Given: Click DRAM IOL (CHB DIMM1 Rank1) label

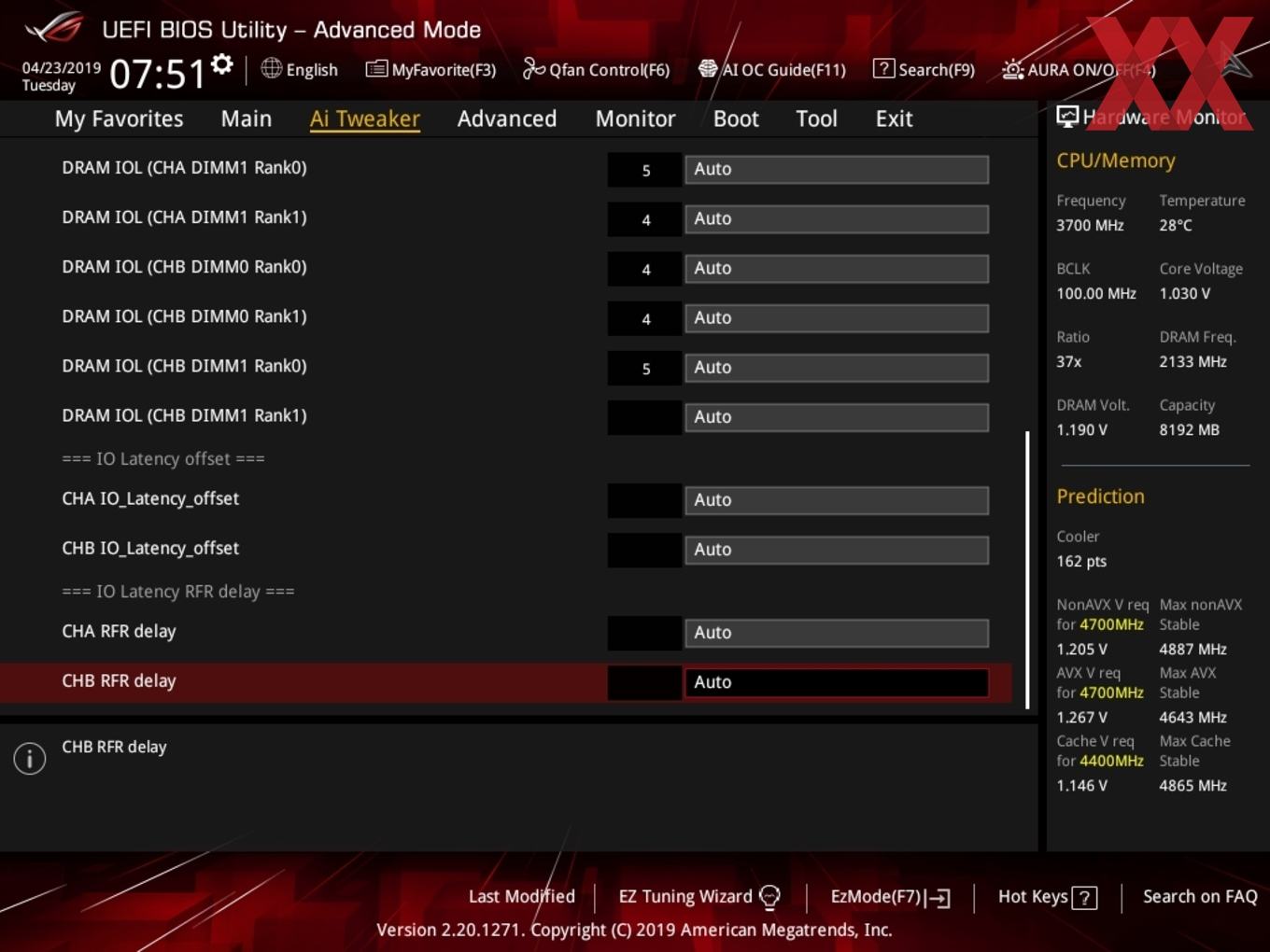Looking at the screenshot, I should point(184,414).
